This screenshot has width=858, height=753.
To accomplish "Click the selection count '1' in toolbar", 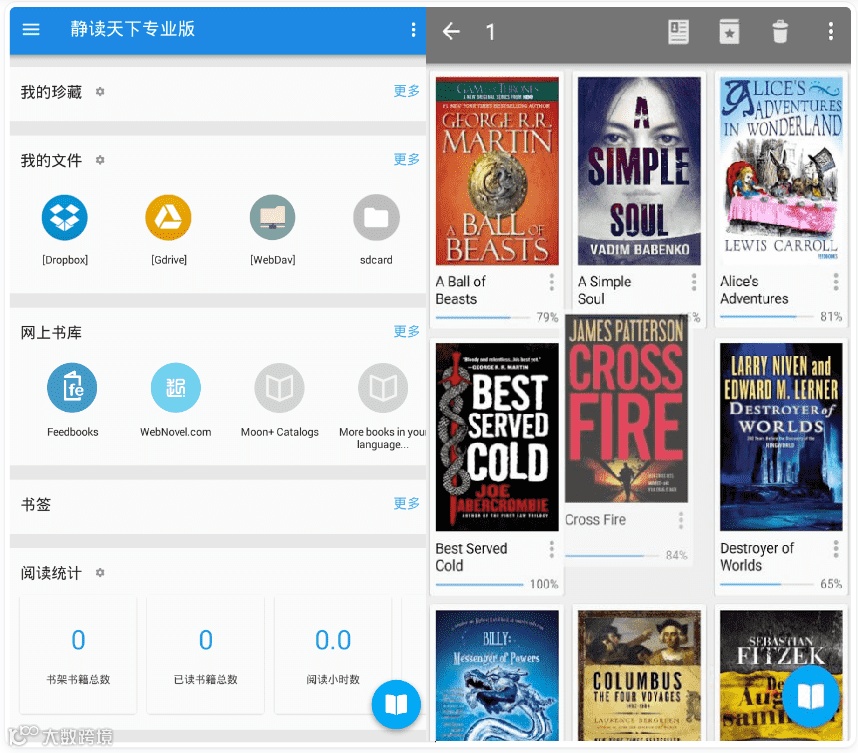I will coord(491,32).
